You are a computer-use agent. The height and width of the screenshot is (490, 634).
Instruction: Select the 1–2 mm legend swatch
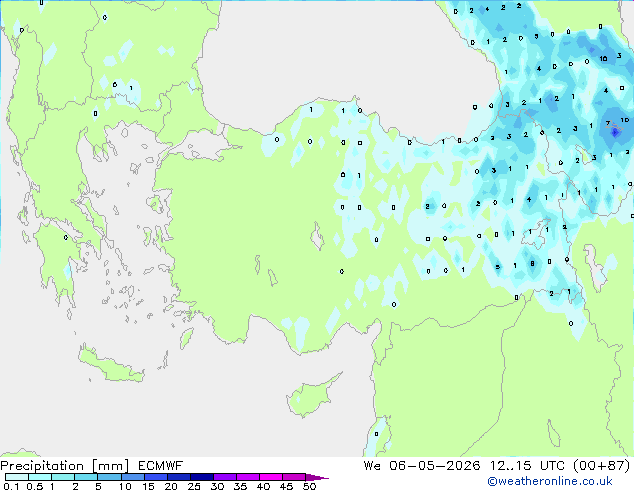click(63, 477)
